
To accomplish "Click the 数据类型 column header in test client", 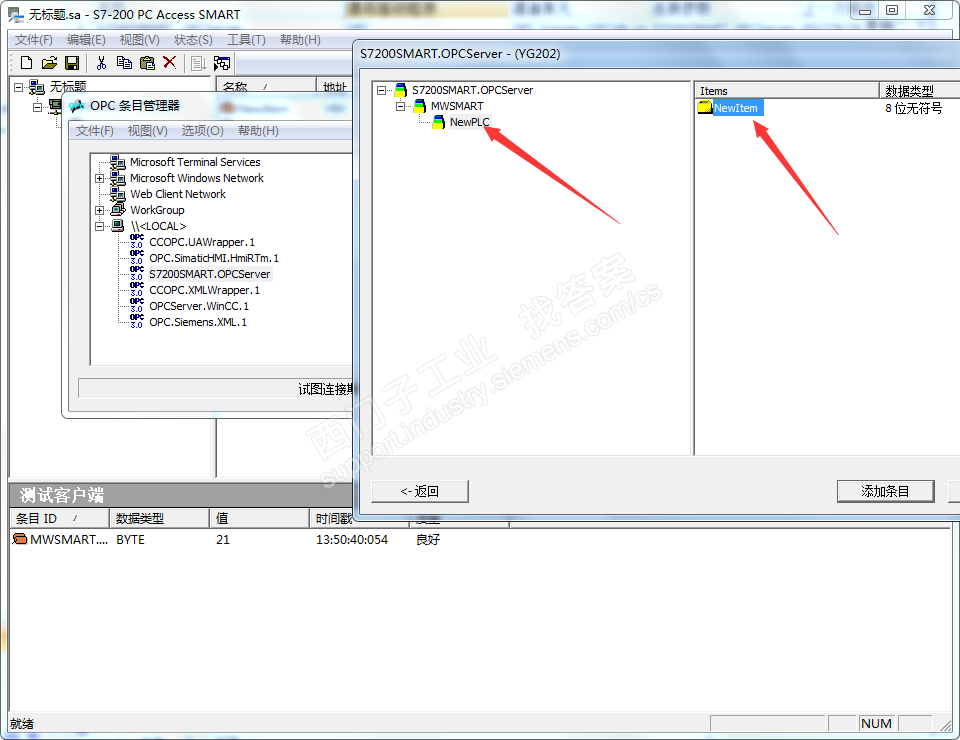I will click(x=159, y=518).
